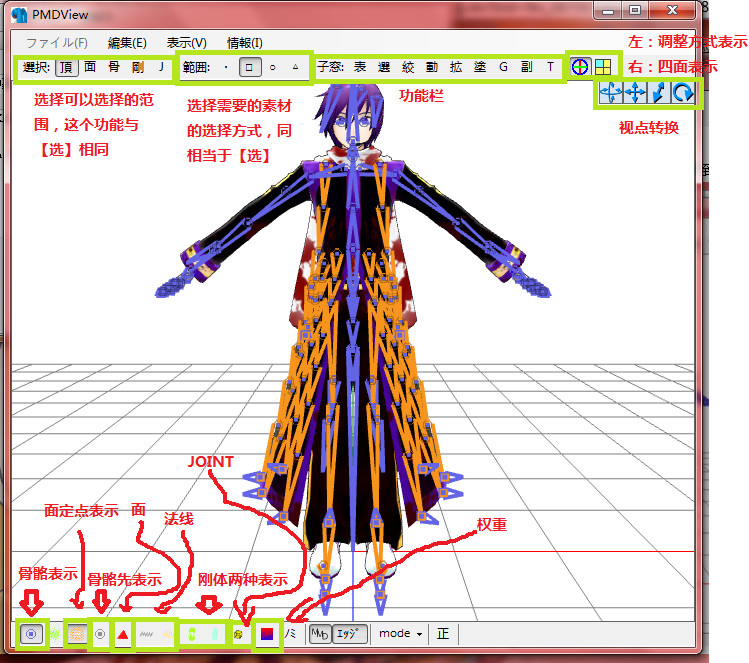Image resolution: width=749 pixels, height=663 pixels.
Task: Click the 正 front view button
Action: tap(443, 634)
